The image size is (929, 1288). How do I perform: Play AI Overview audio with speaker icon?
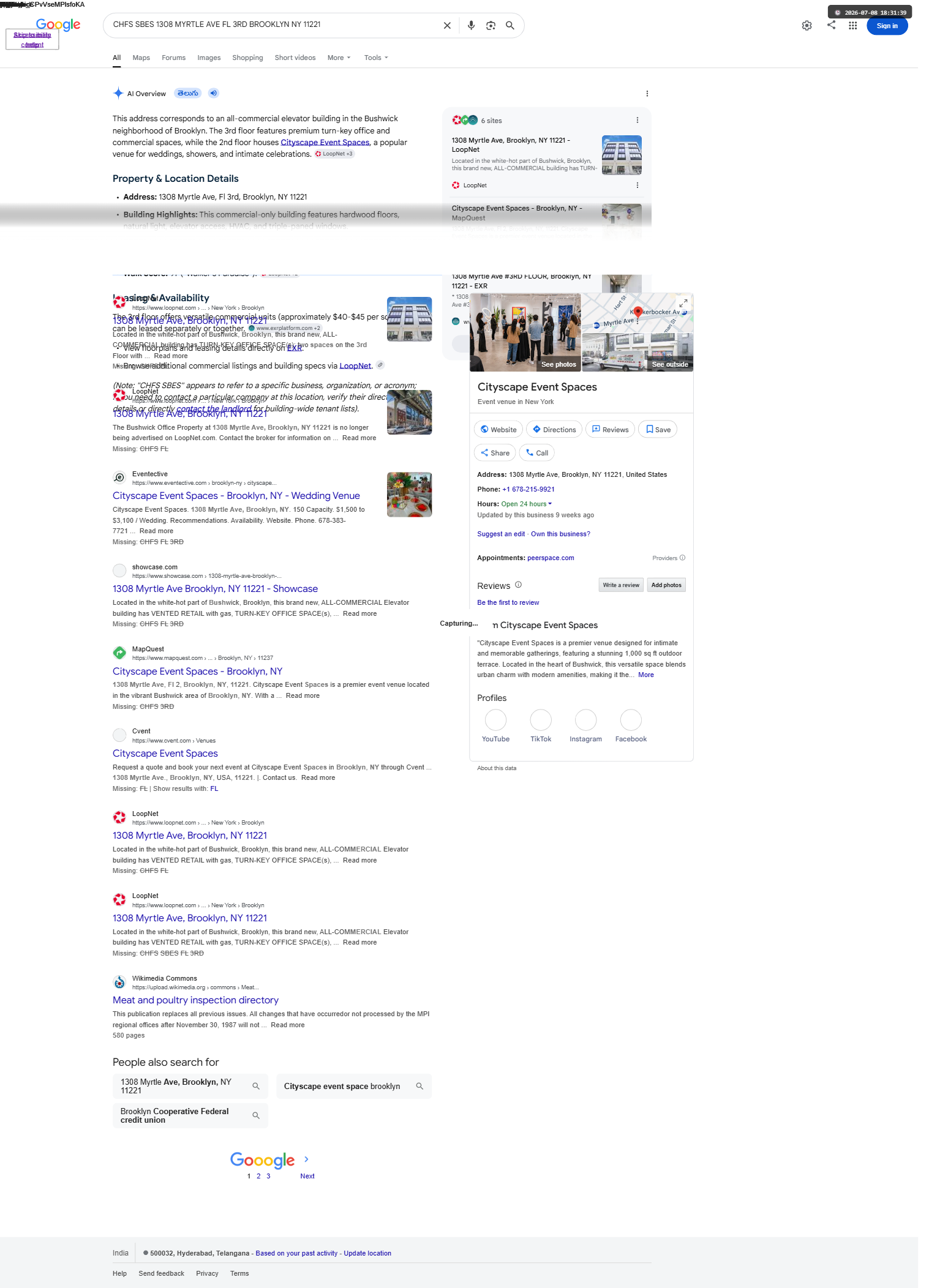[213, 93]
